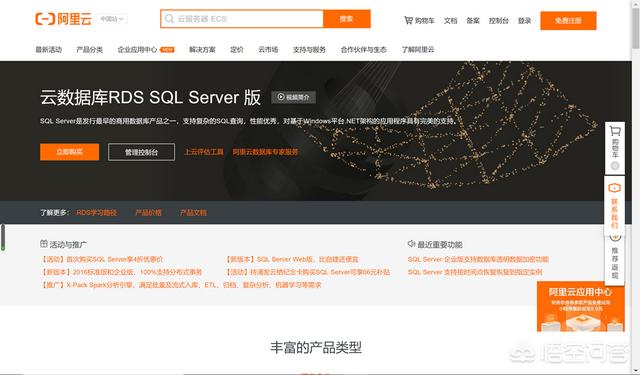Click the 管理控制台 button
The height and width of the screenshot is (375, 640).
click(x=141, y=152)
